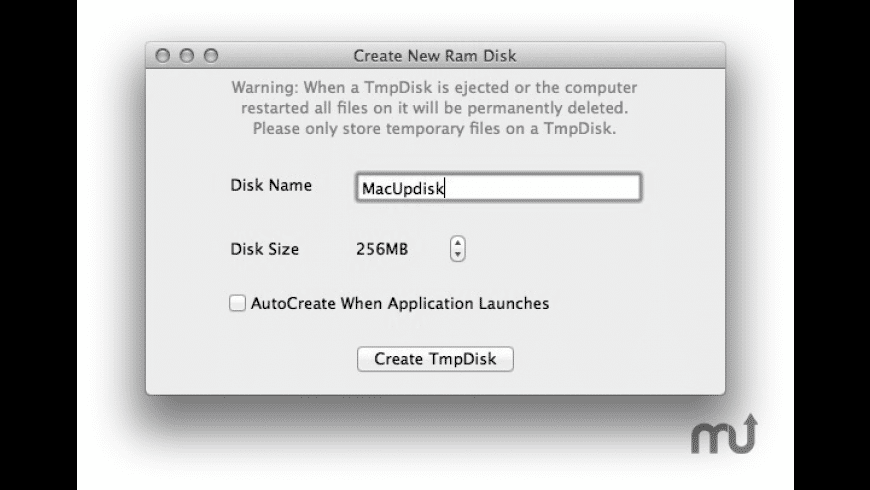Click the warning text about TmpDisk ejection

coord(434,108)
